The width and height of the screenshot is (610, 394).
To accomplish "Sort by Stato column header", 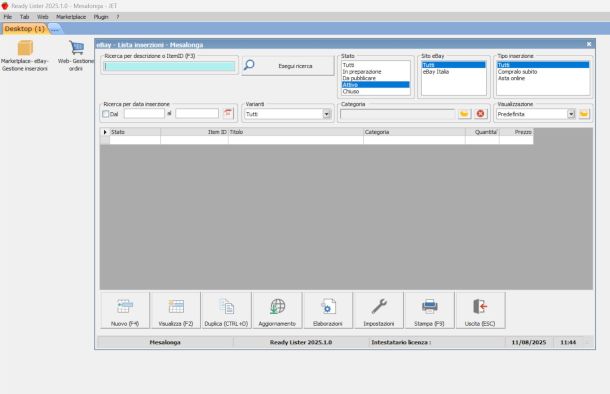I will click(x=135, y=132).
